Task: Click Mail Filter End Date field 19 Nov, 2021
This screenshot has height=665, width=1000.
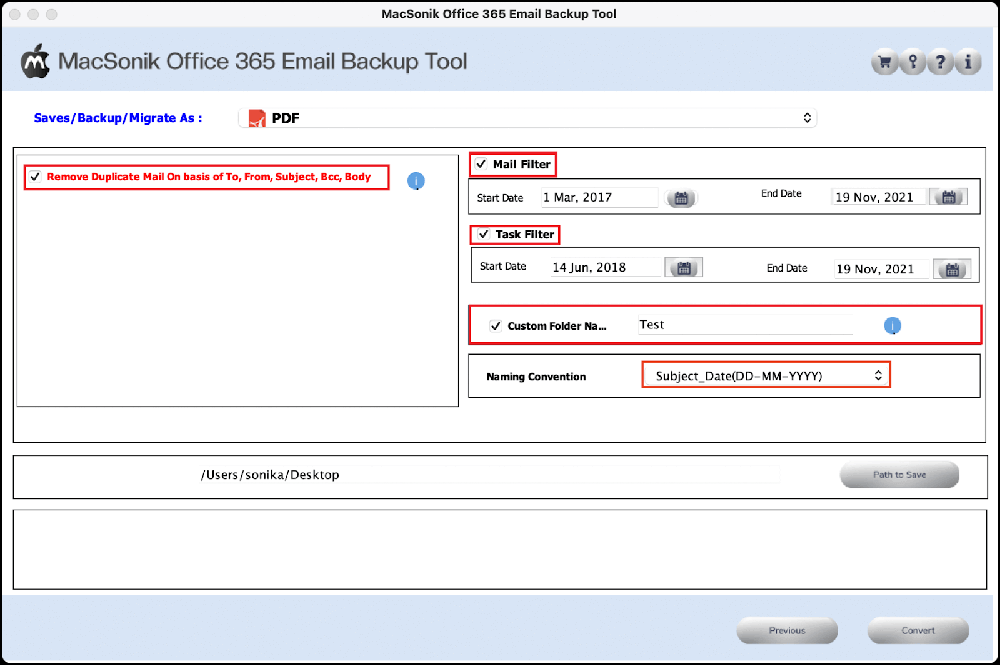Action: [880, 198]
